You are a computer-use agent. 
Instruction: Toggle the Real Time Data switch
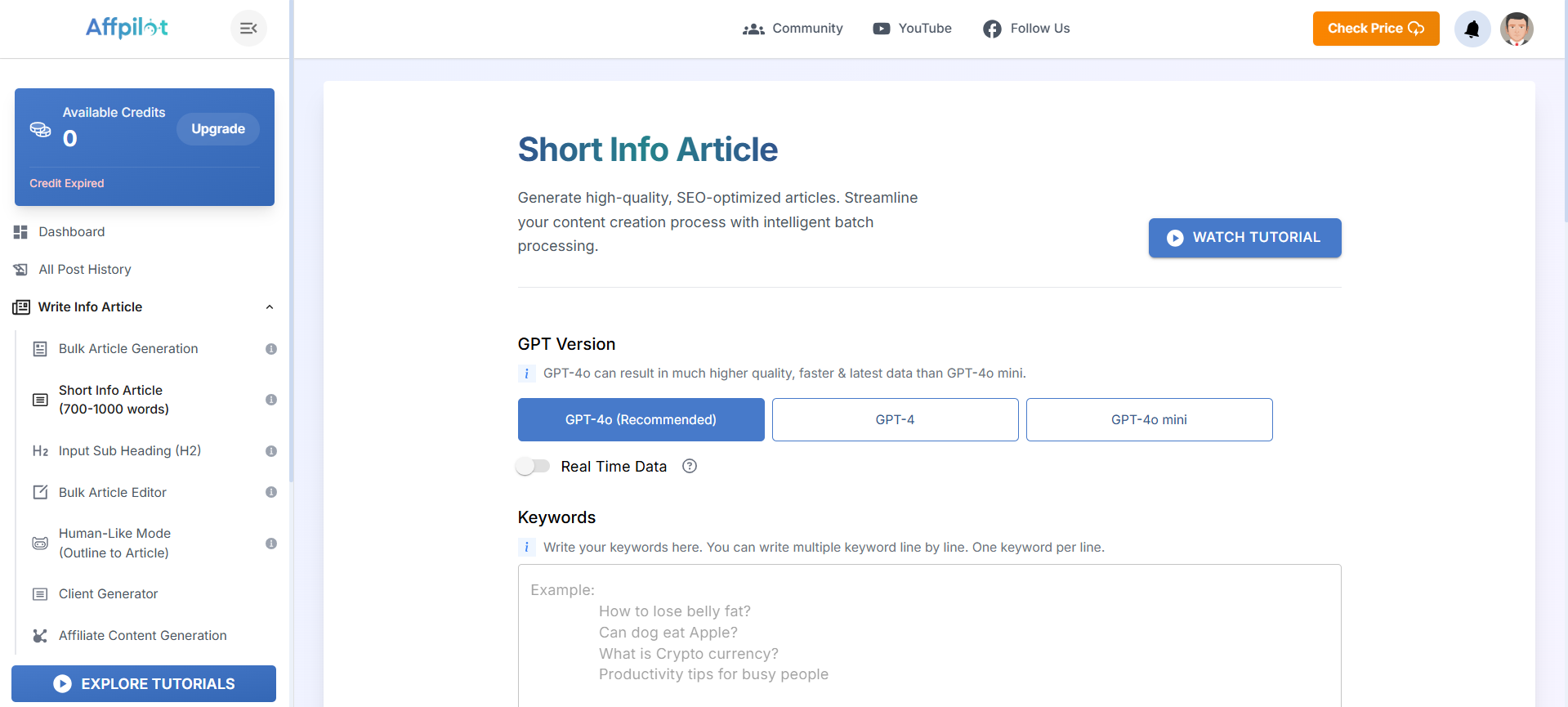pos(533,467)
